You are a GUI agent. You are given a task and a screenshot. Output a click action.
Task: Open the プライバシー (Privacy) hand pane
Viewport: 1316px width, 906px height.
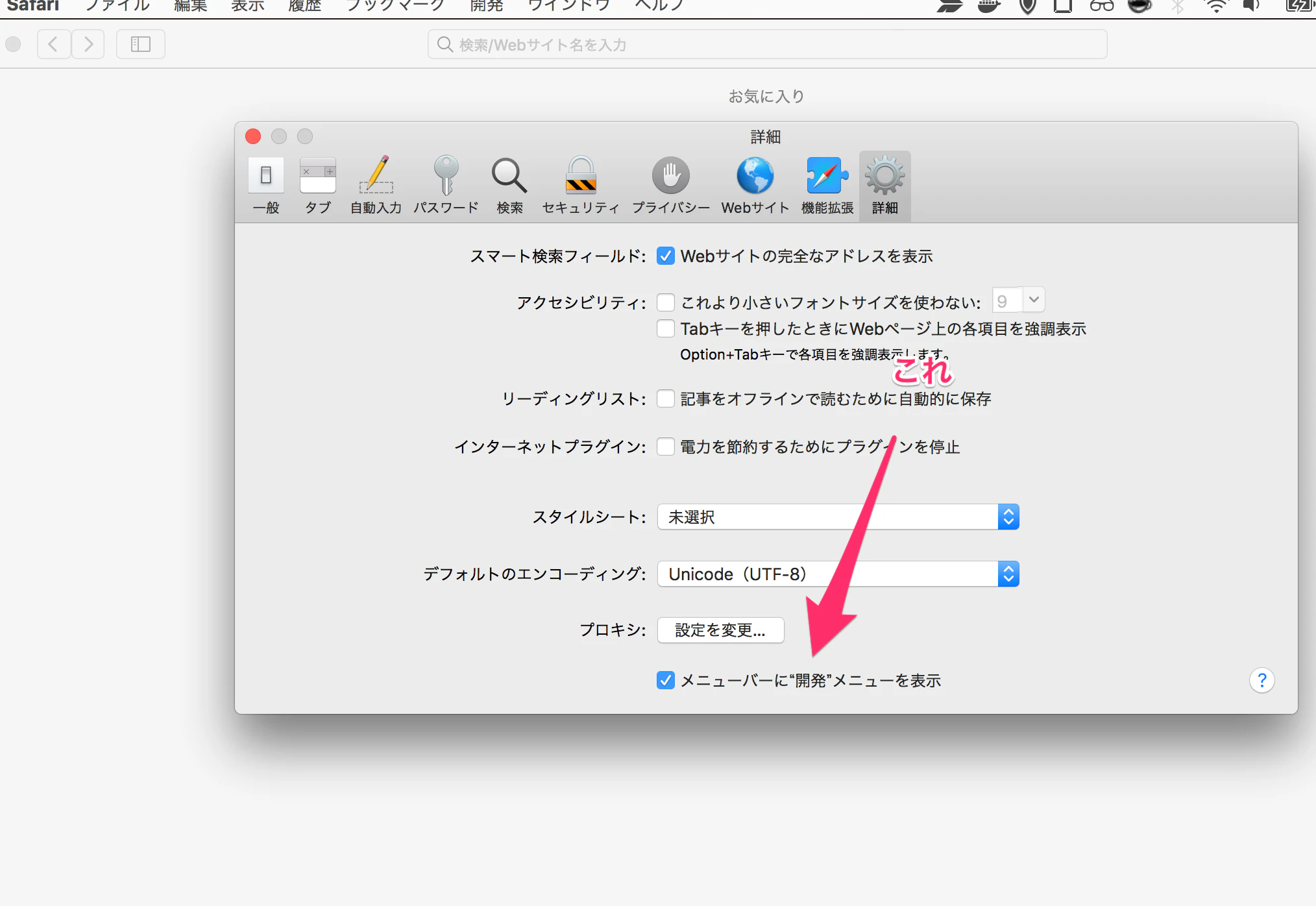(671, 186)
